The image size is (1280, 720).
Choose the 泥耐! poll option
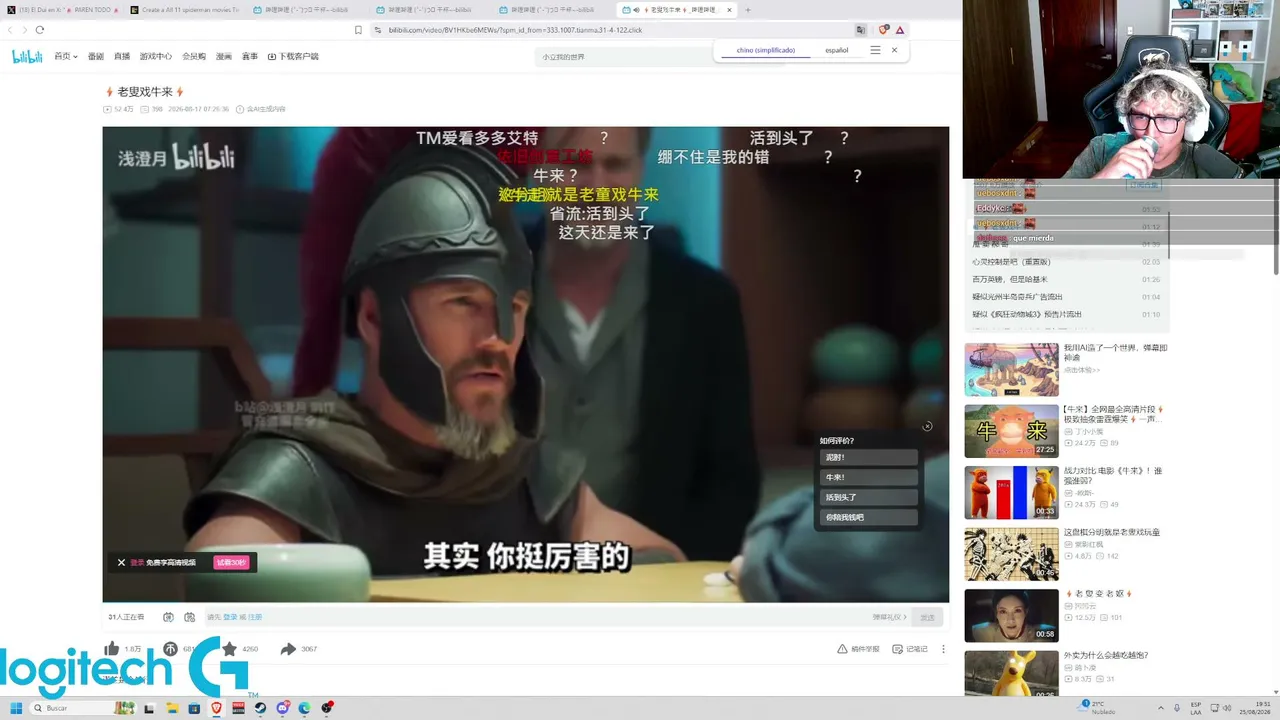click(867, 457)
